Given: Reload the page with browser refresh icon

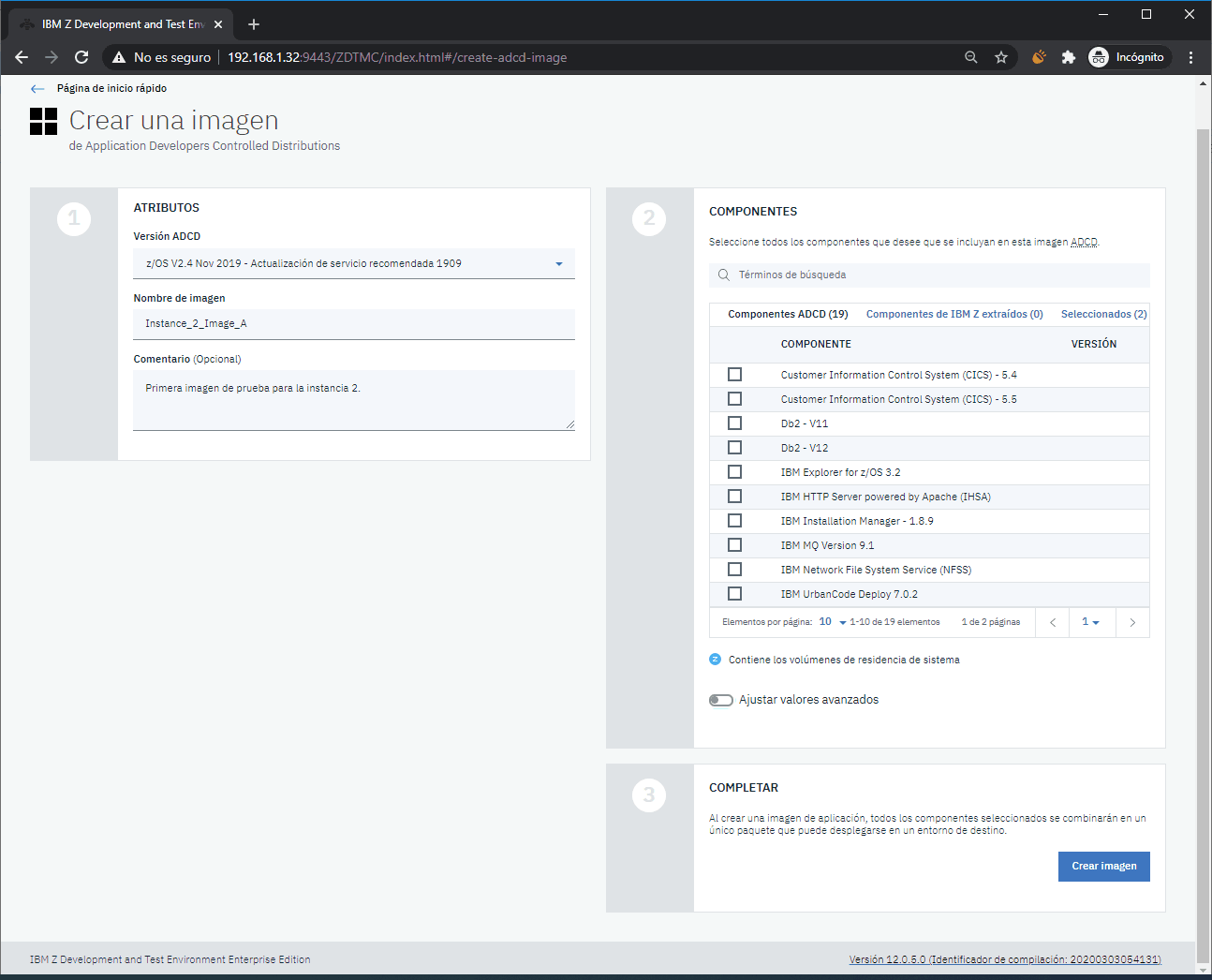Looking at the screenshot, I should pyautogui.click(x=81, y=57).
